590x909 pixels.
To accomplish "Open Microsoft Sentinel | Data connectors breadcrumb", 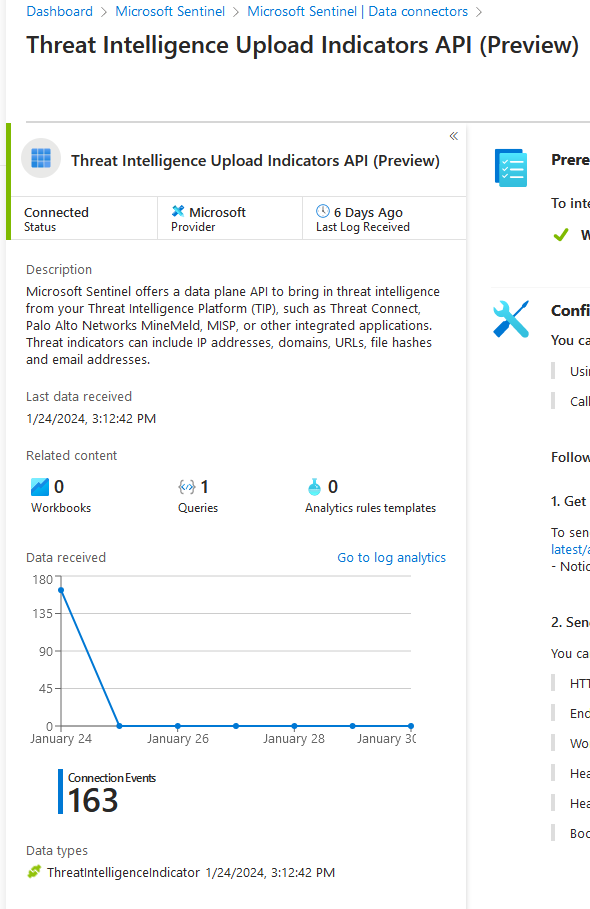I will [357, 11].
